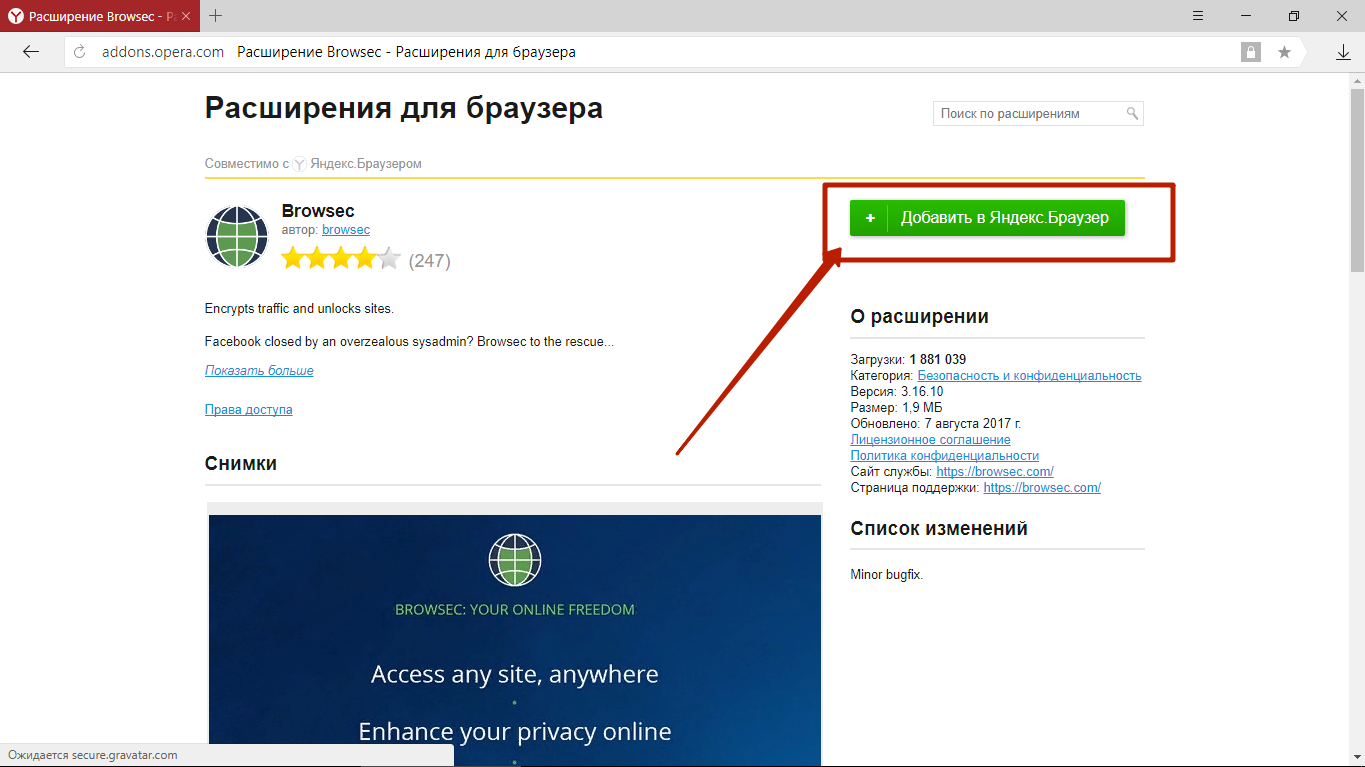Reload the page with the refresh icon
This screenshot has height=767, width=1365.
click(x=81, y=52)
